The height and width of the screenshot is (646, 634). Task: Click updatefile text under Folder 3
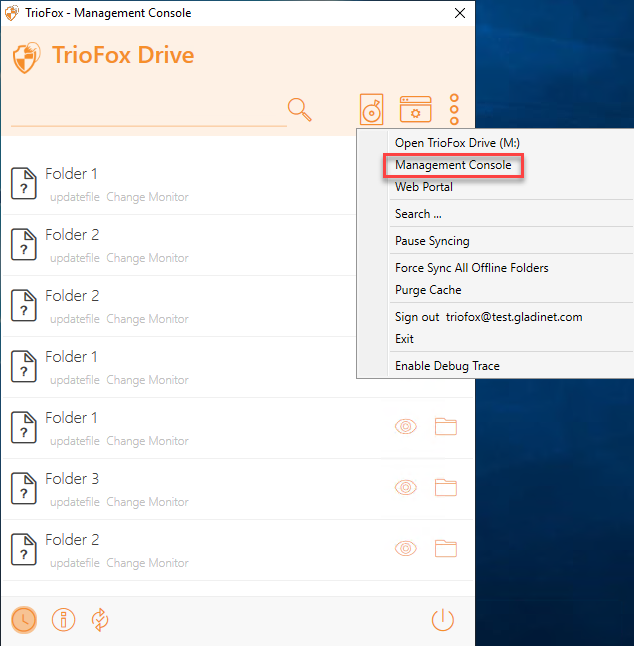click(75, 502)
